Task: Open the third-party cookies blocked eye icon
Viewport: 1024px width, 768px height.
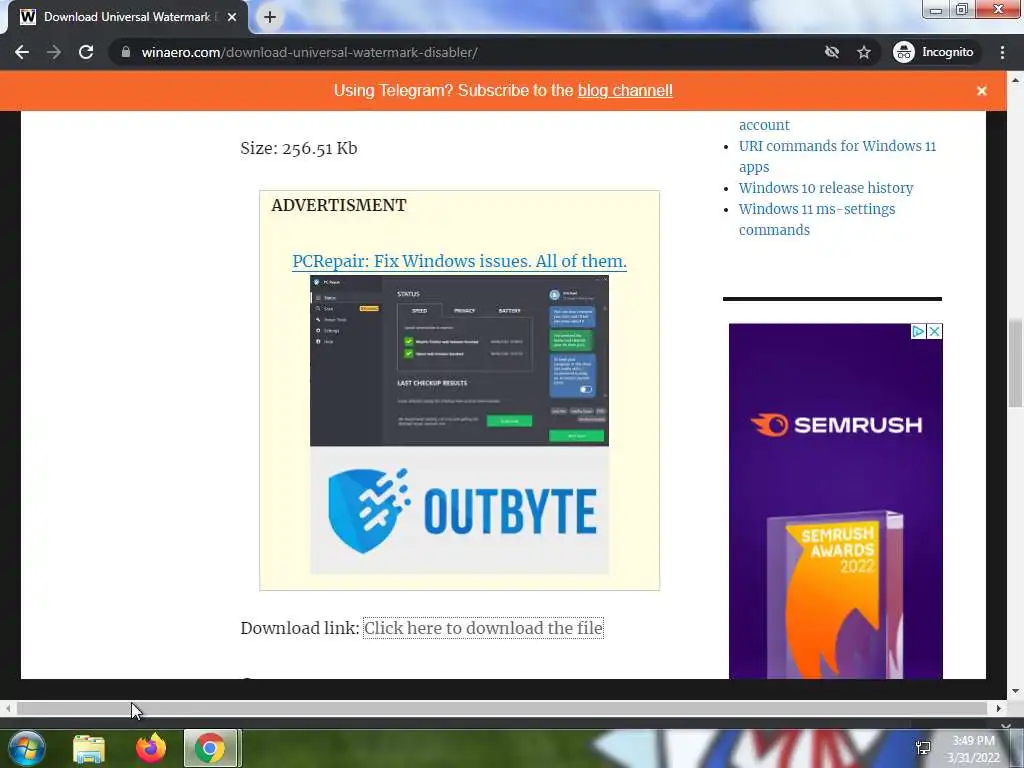Action: tap(831, 52)
